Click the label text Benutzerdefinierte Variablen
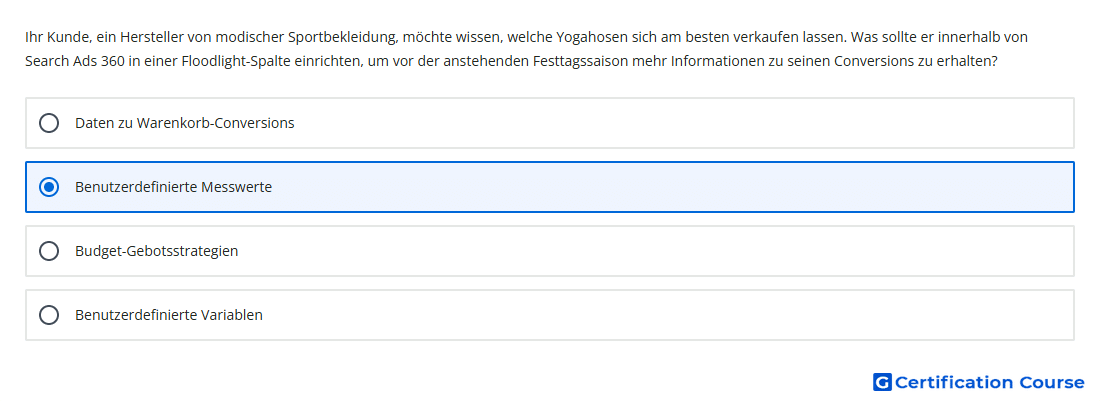This screenshot has height=401, width=1100. [168, 315]
